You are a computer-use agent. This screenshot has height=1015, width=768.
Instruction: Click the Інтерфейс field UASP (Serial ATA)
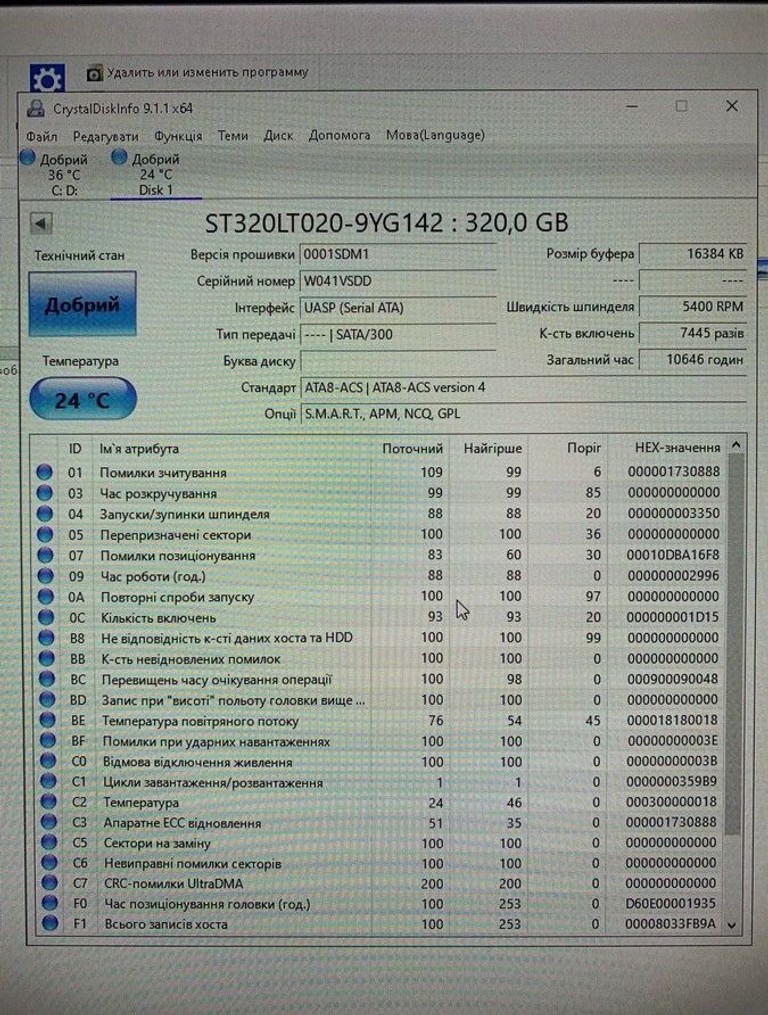coord(398,308)
